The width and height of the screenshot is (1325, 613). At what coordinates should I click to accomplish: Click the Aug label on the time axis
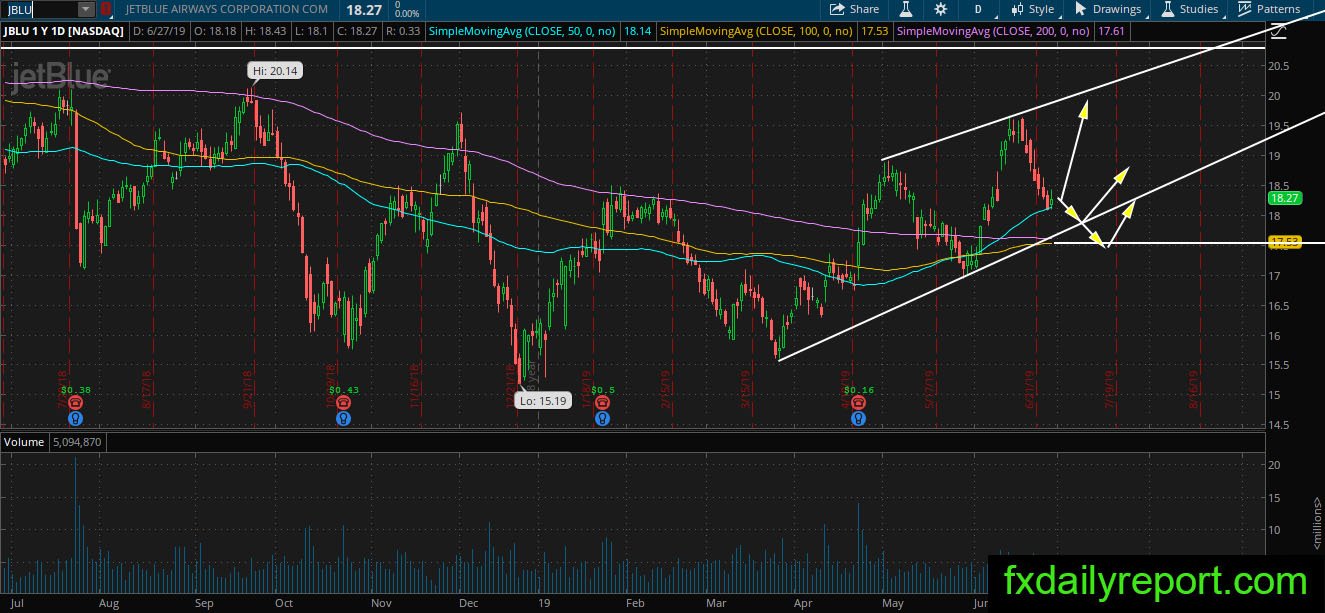point(109,603)
